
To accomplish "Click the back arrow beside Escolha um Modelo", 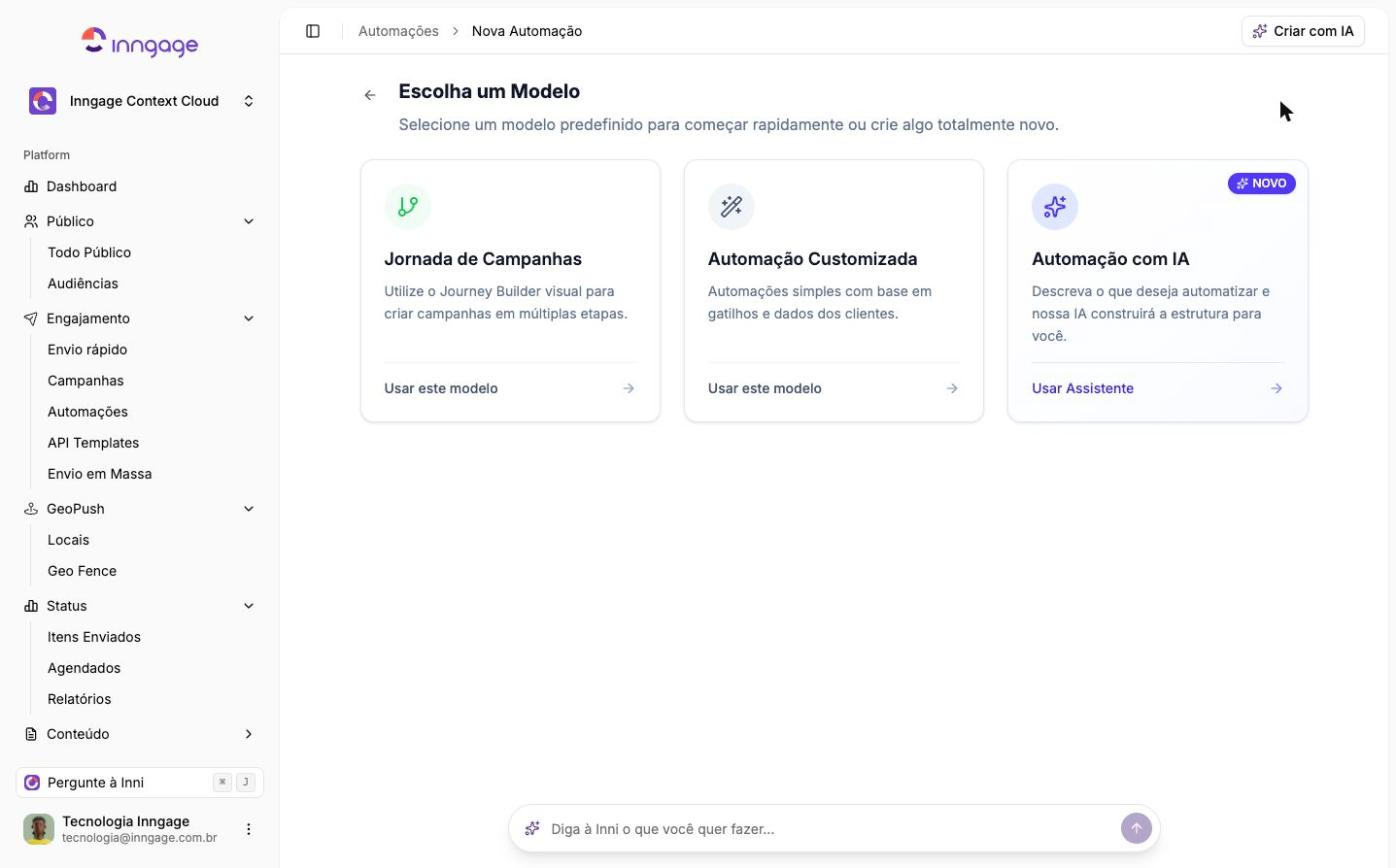I will (x=370, y=95).
